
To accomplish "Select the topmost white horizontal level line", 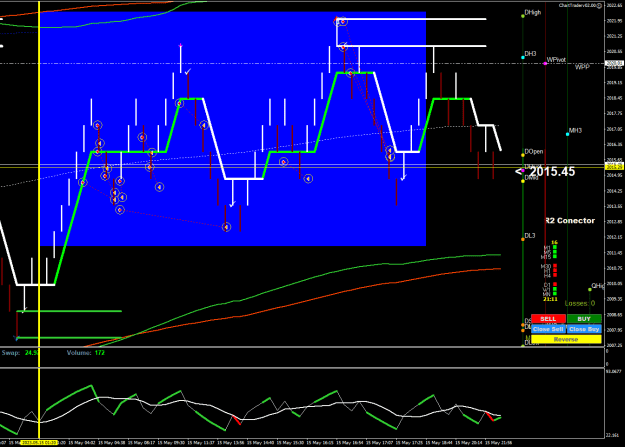I will point(411,19).
